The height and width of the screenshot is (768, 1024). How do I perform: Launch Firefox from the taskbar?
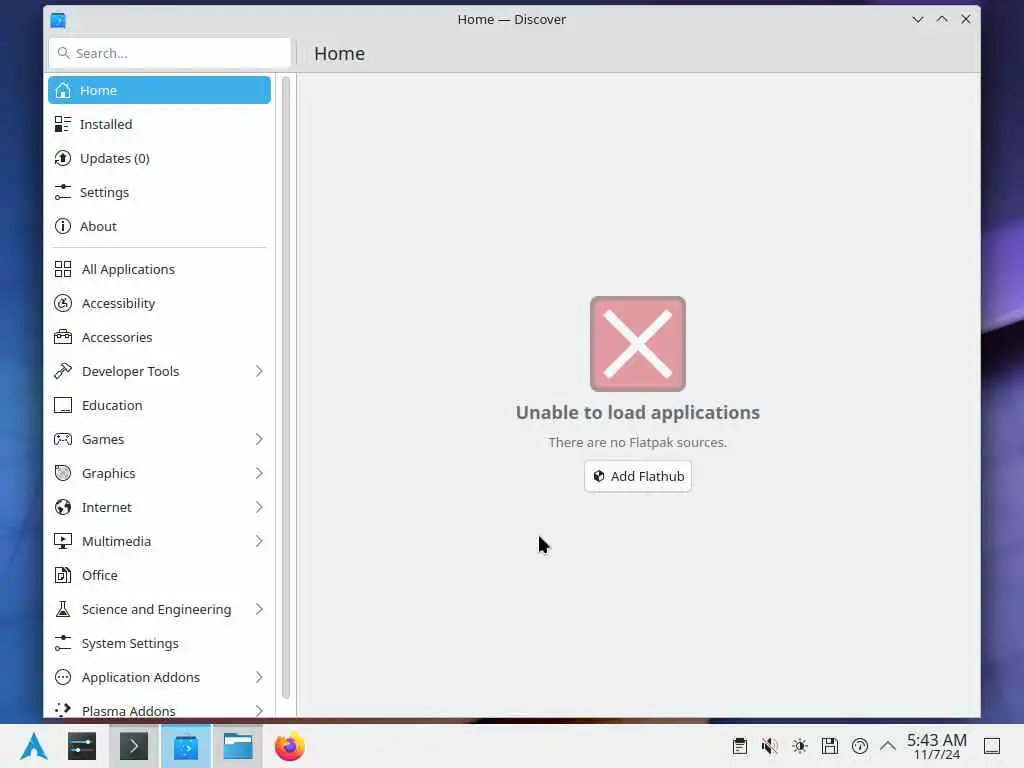(289, 746)
